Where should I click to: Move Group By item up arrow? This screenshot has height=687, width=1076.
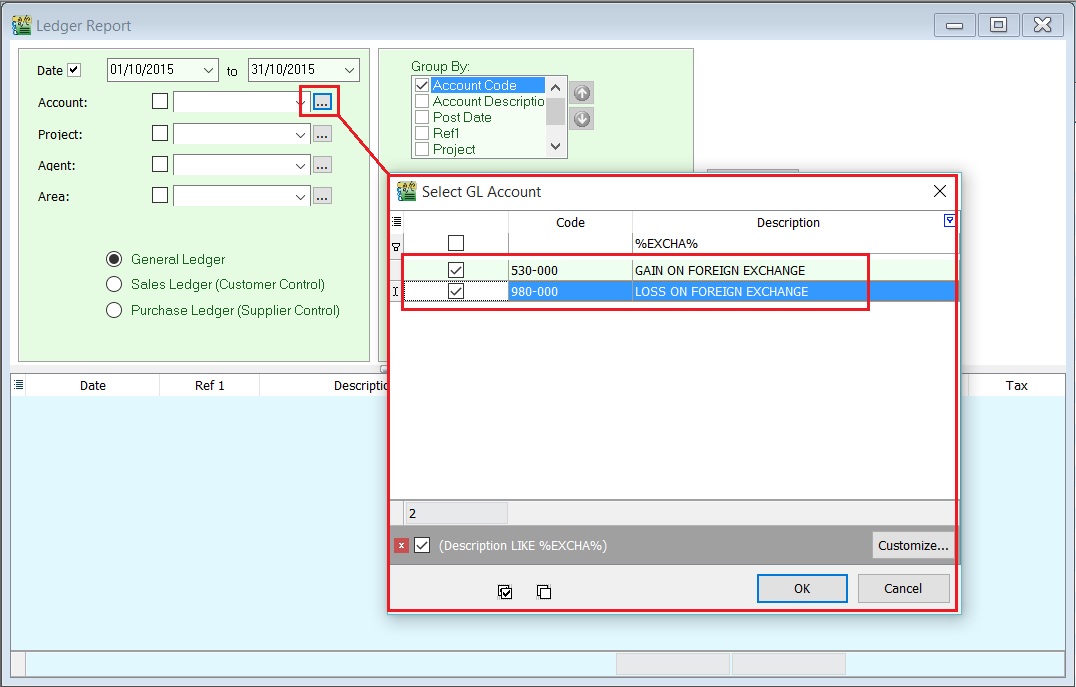coord(581,92)
